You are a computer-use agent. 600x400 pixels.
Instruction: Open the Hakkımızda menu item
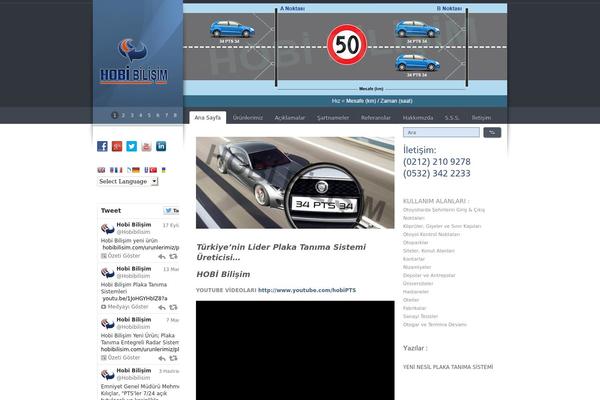(418, 118)
